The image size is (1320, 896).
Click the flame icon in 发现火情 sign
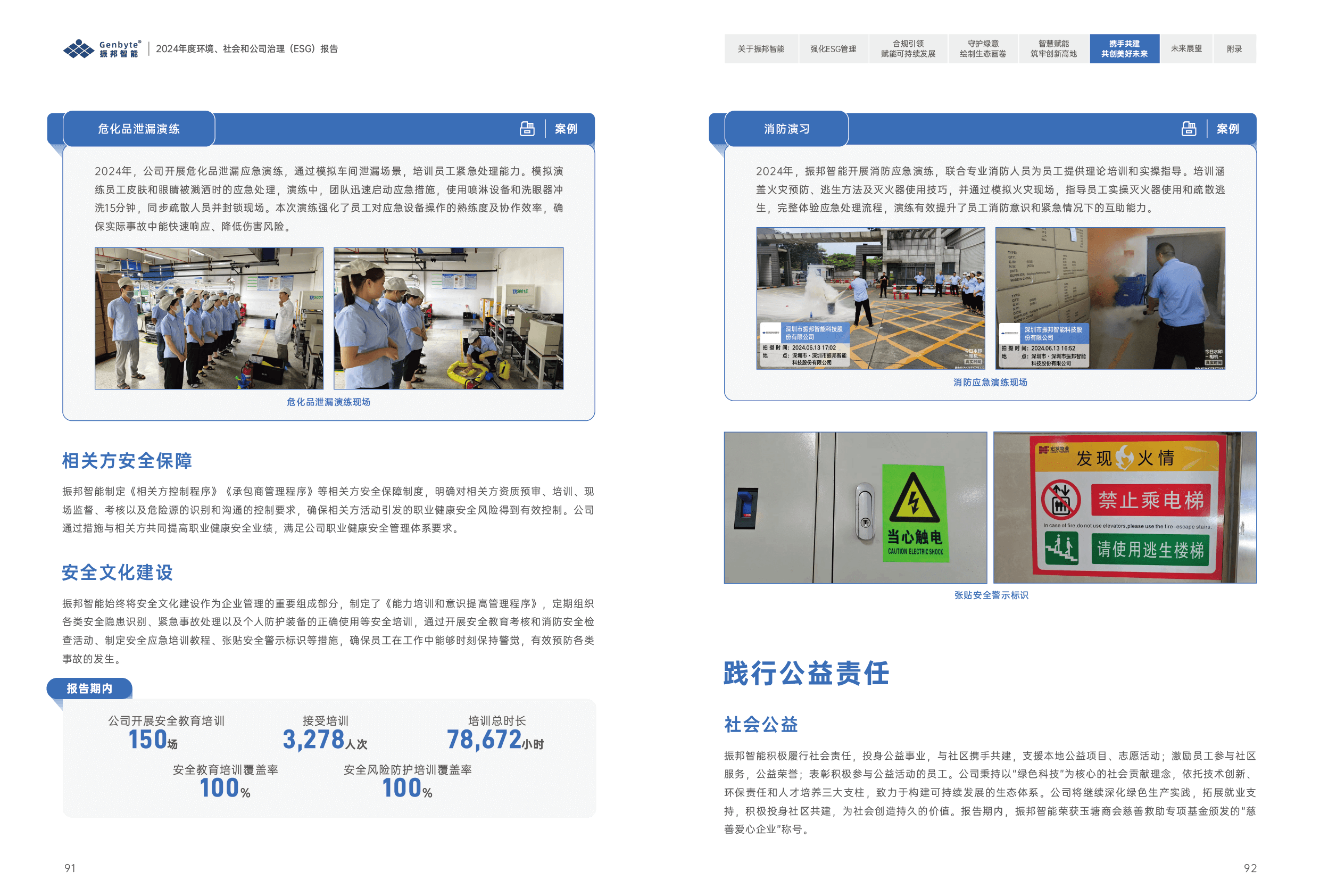point(1124,458)
